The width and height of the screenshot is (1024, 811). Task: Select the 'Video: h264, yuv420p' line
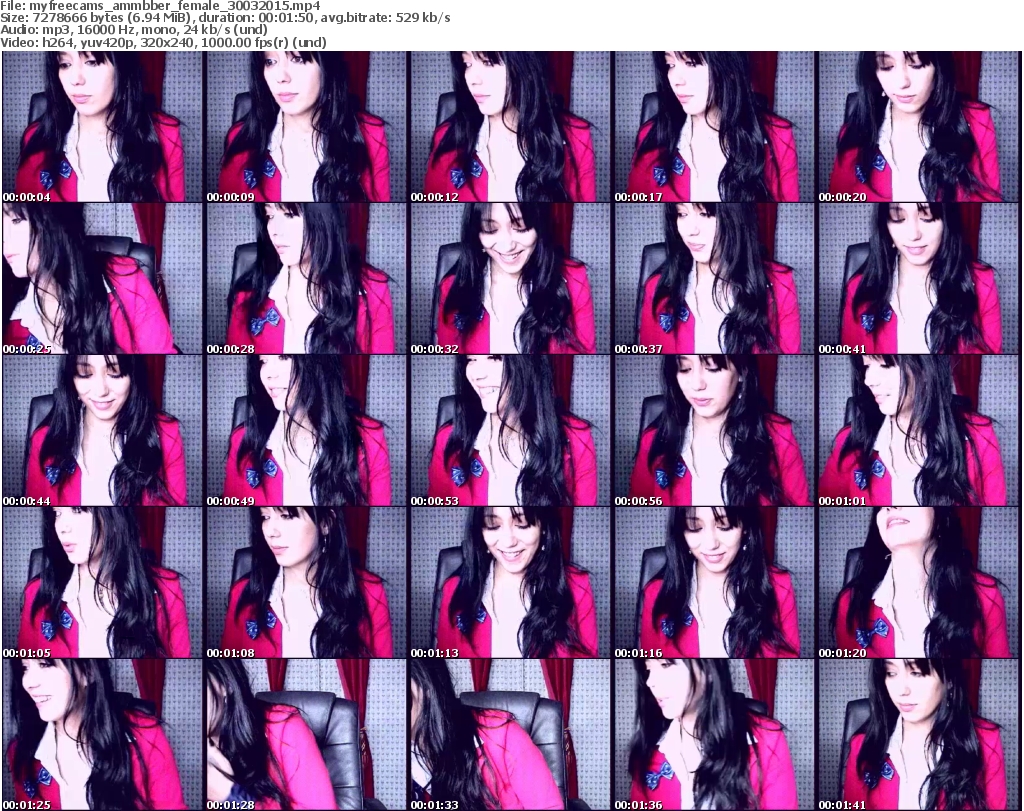[x=163, y=42]
